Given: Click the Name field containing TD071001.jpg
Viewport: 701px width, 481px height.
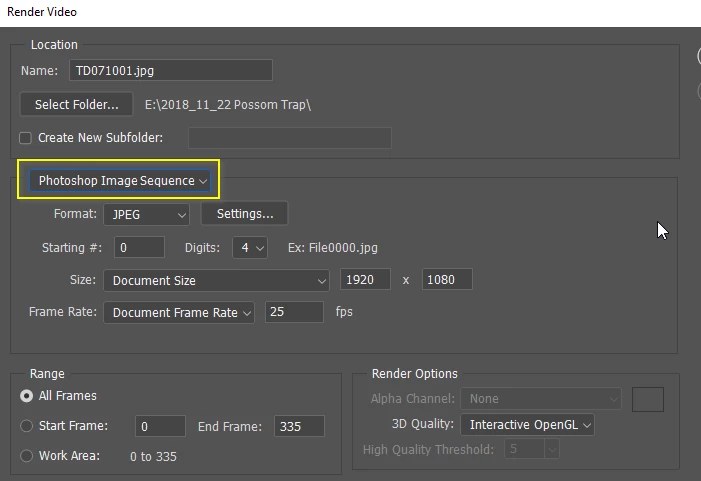Looking at the screenshot, I should click(171, 70).
